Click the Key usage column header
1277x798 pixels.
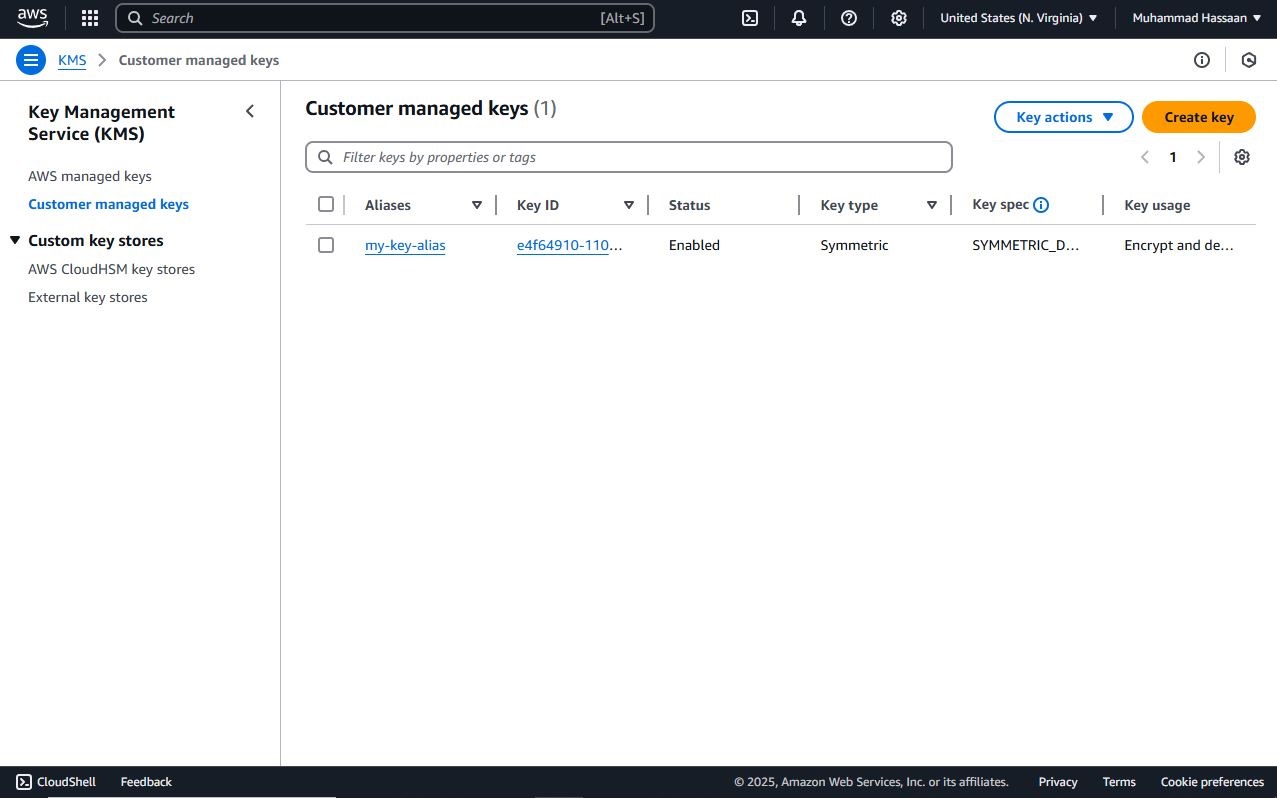(1157, 205)
